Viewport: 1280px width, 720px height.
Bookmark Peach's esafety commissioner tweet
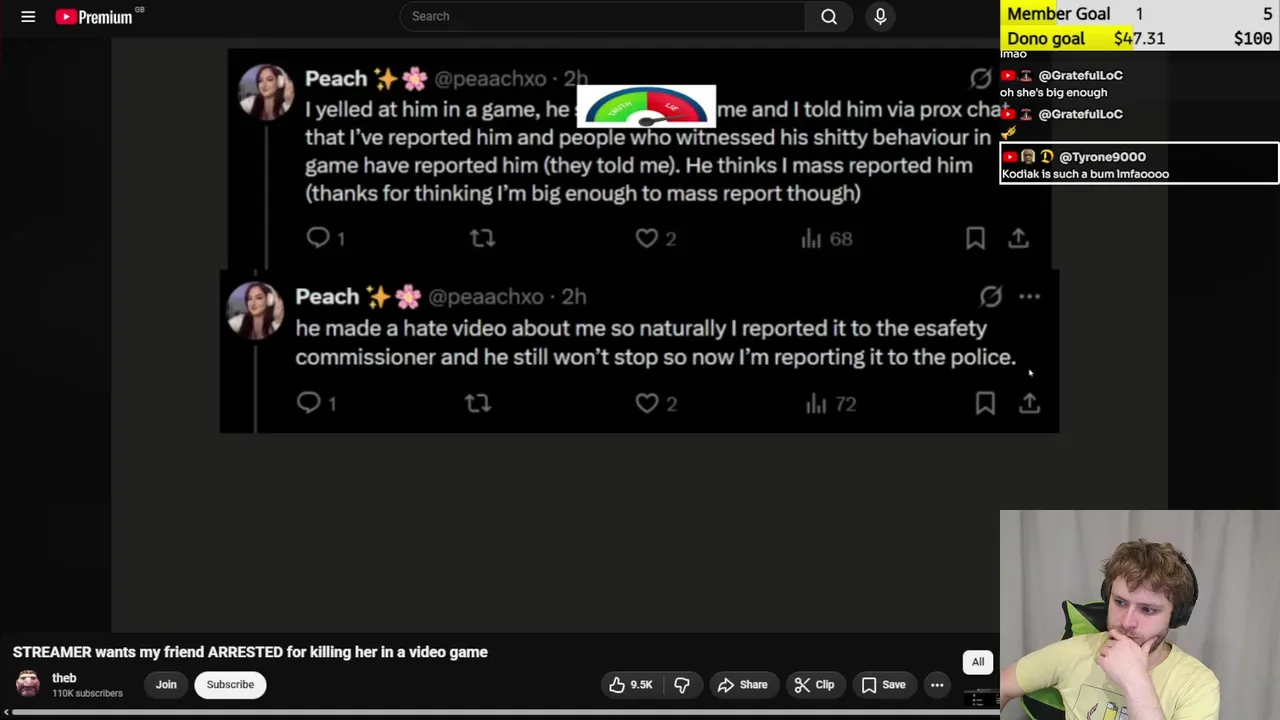point(985,403)
